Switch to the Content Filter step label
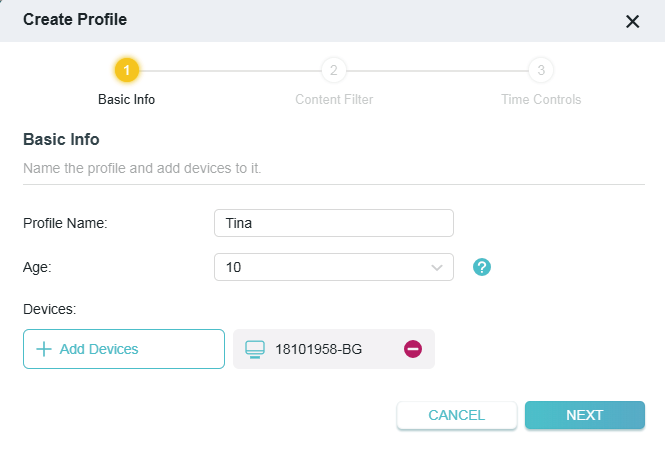Viewport: 665px width, 457px height. click(x=334, y=100)
